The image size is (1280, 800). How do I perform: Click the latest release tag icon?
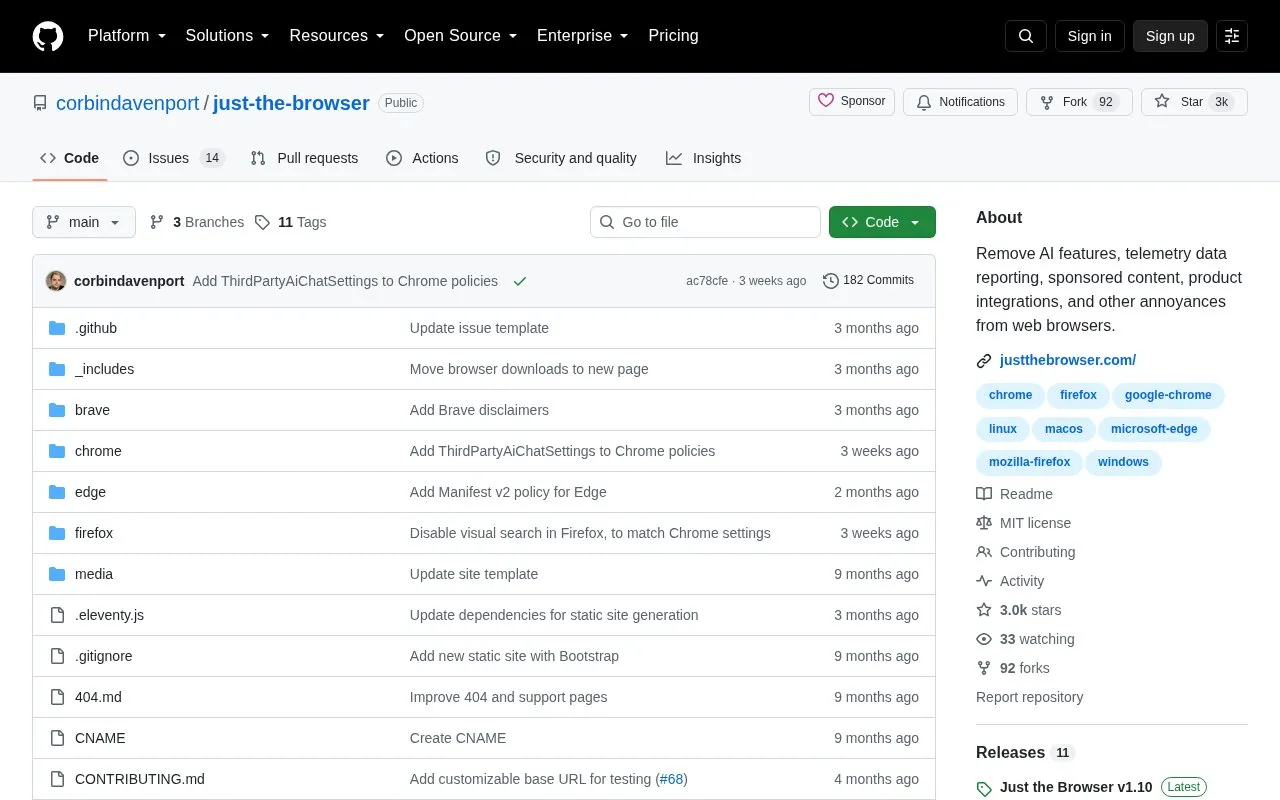point(984,788)
